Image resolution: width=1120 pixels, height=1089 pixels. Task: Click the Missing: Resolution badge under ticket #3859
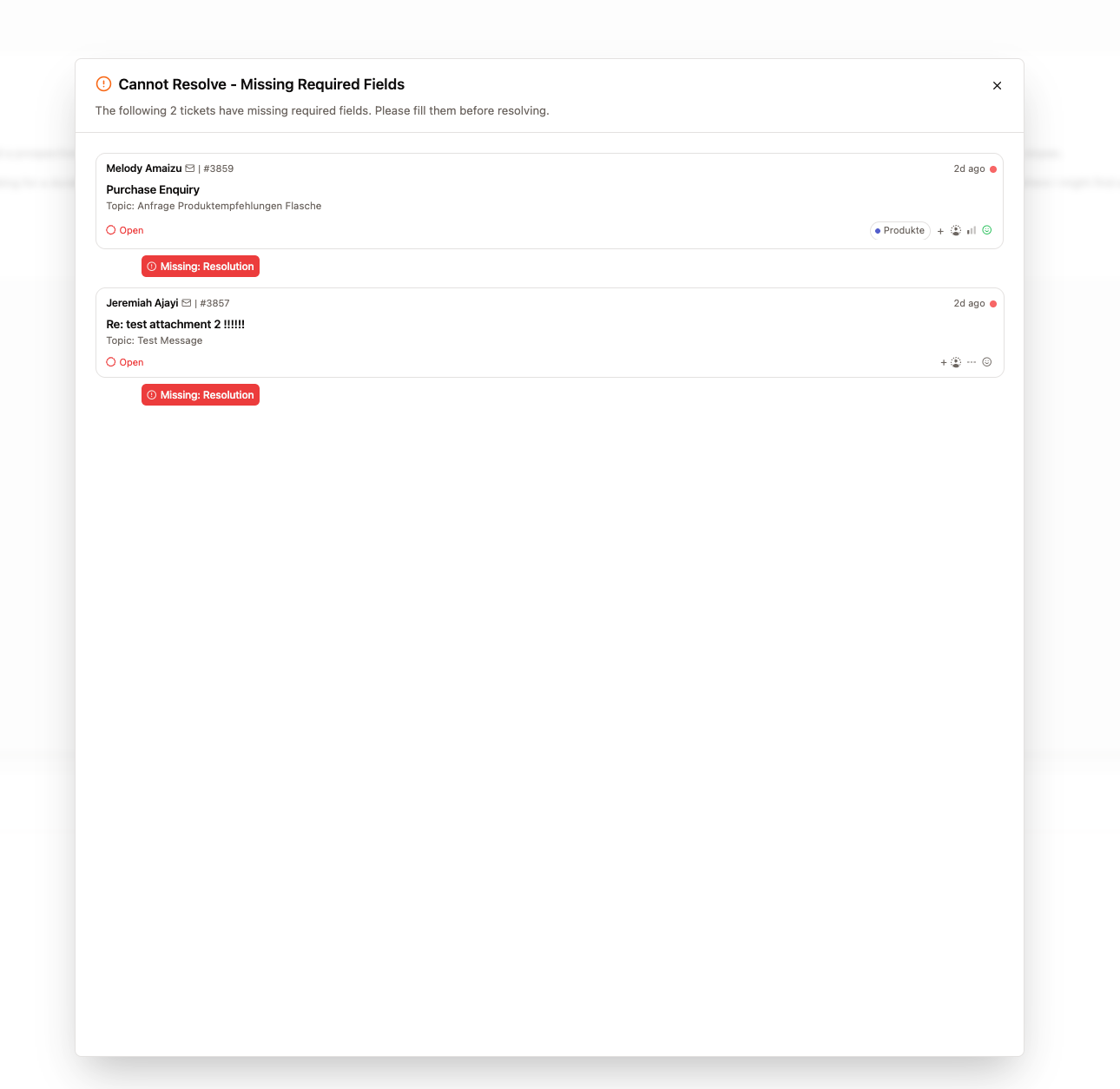tap(201, 266)
